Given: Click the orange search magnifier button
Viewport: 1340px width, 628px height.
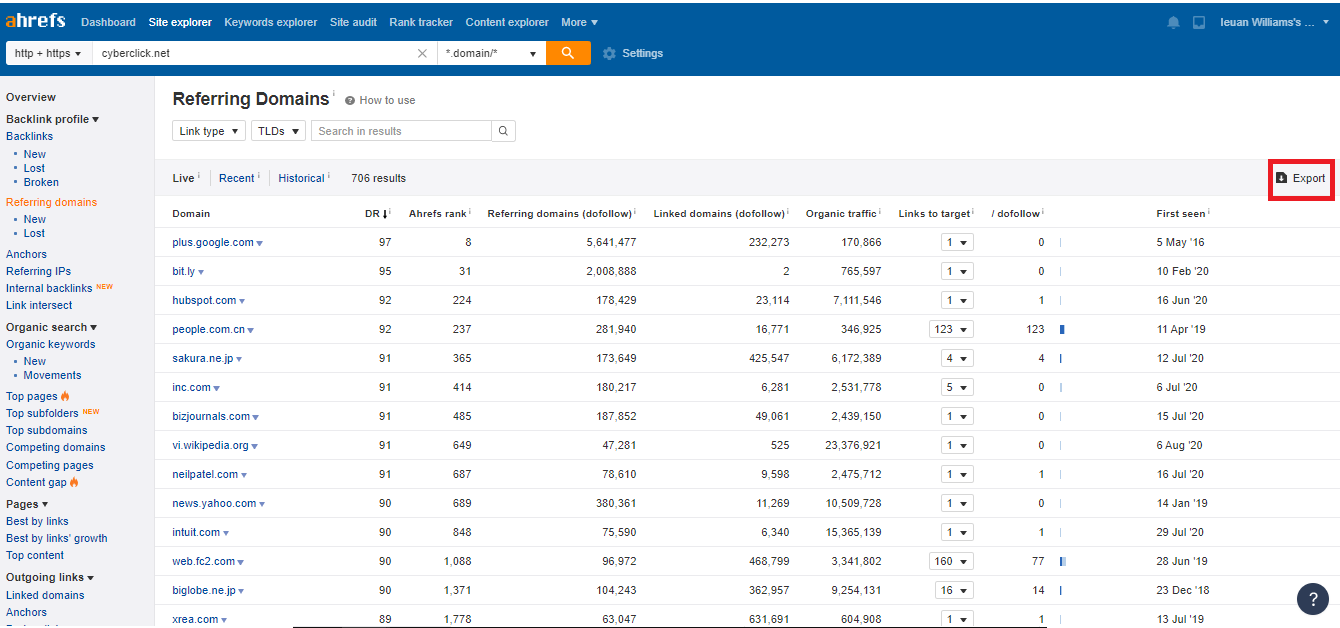Looking at the screenshot, I should pyautogui.click(x=568, y=53).
